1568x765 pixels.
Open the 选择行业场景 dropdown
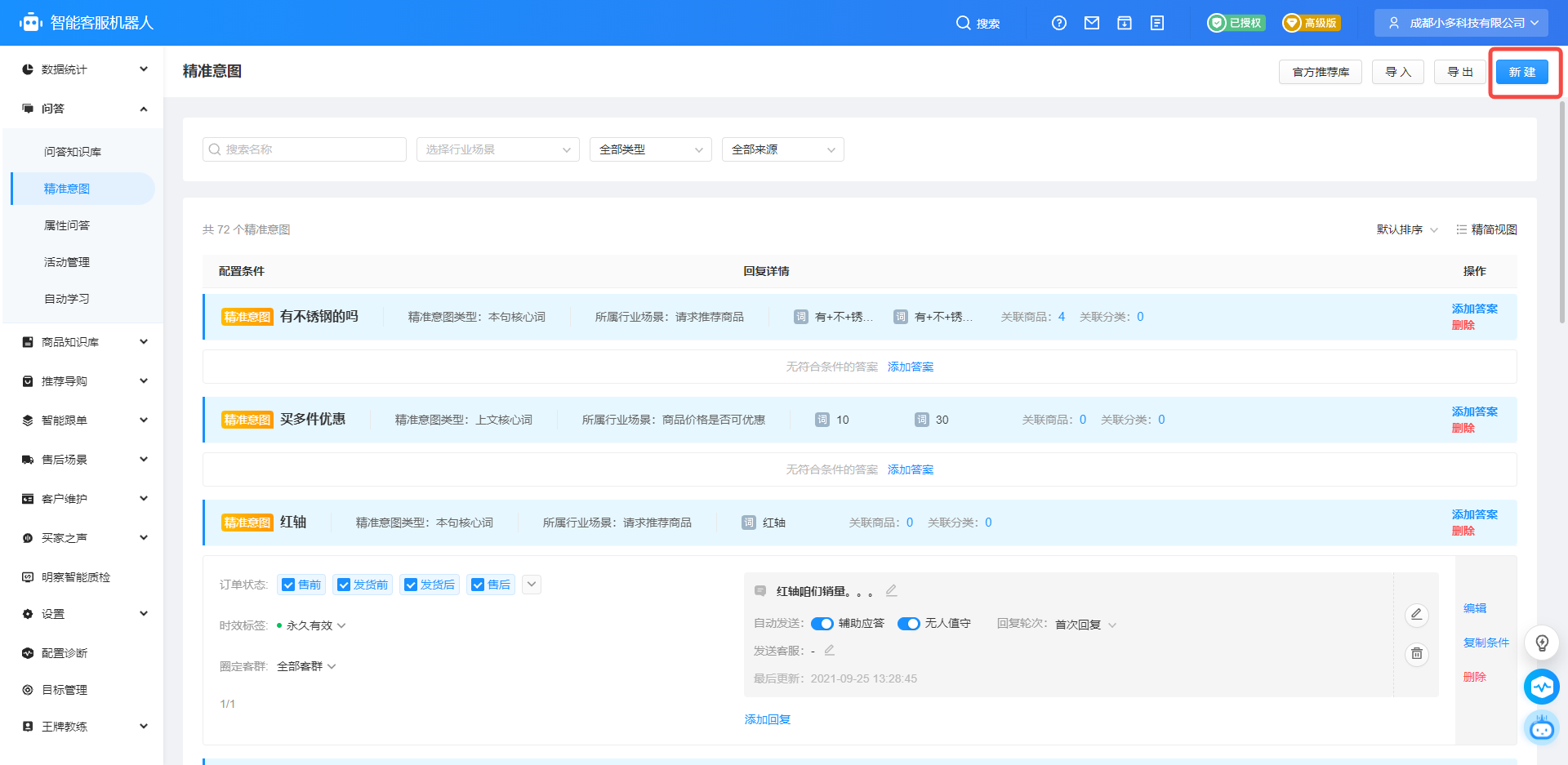pyautogui.click(x=498, y=149)
